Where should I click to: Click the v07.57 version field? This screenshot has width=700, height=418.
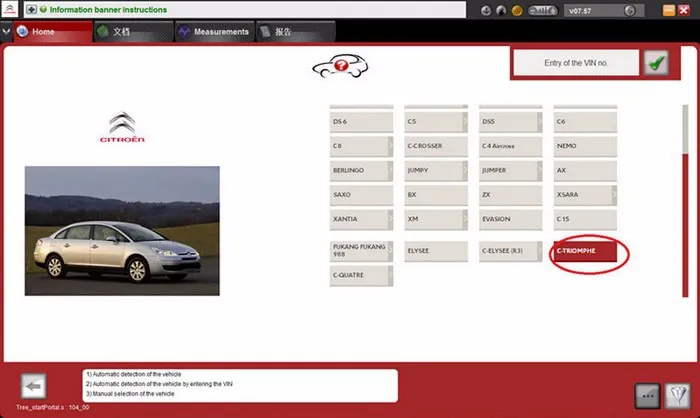604,11
